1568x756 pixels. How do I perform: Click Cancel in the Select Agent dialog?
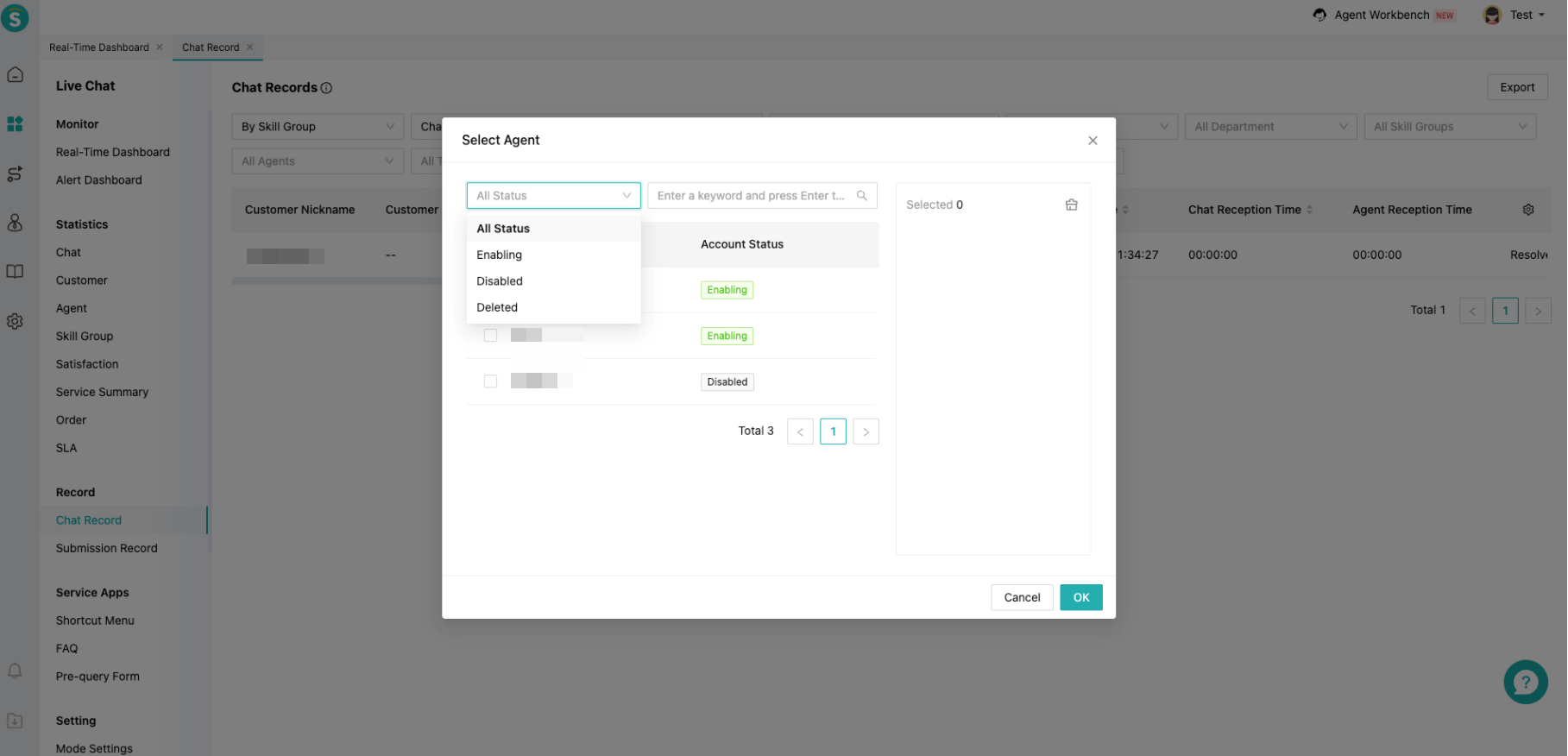tap(1021, 597)
